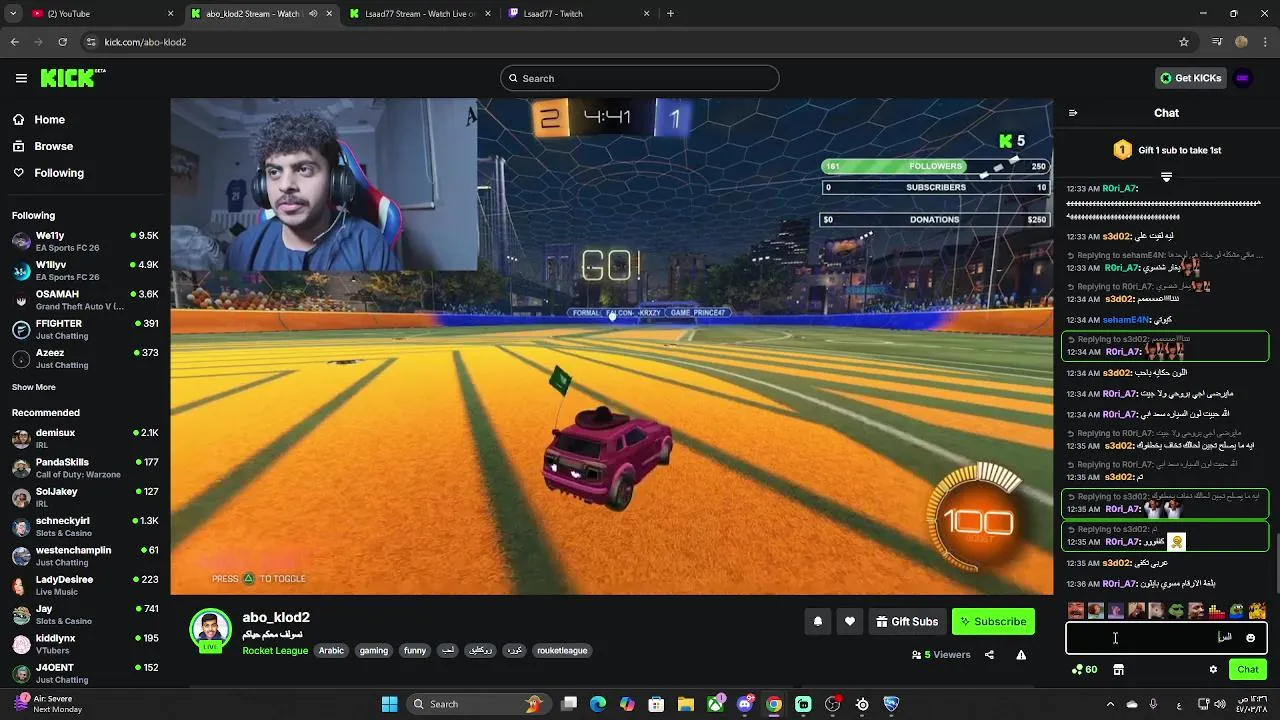Open kiddlynx recommended channel

[85, 644]
